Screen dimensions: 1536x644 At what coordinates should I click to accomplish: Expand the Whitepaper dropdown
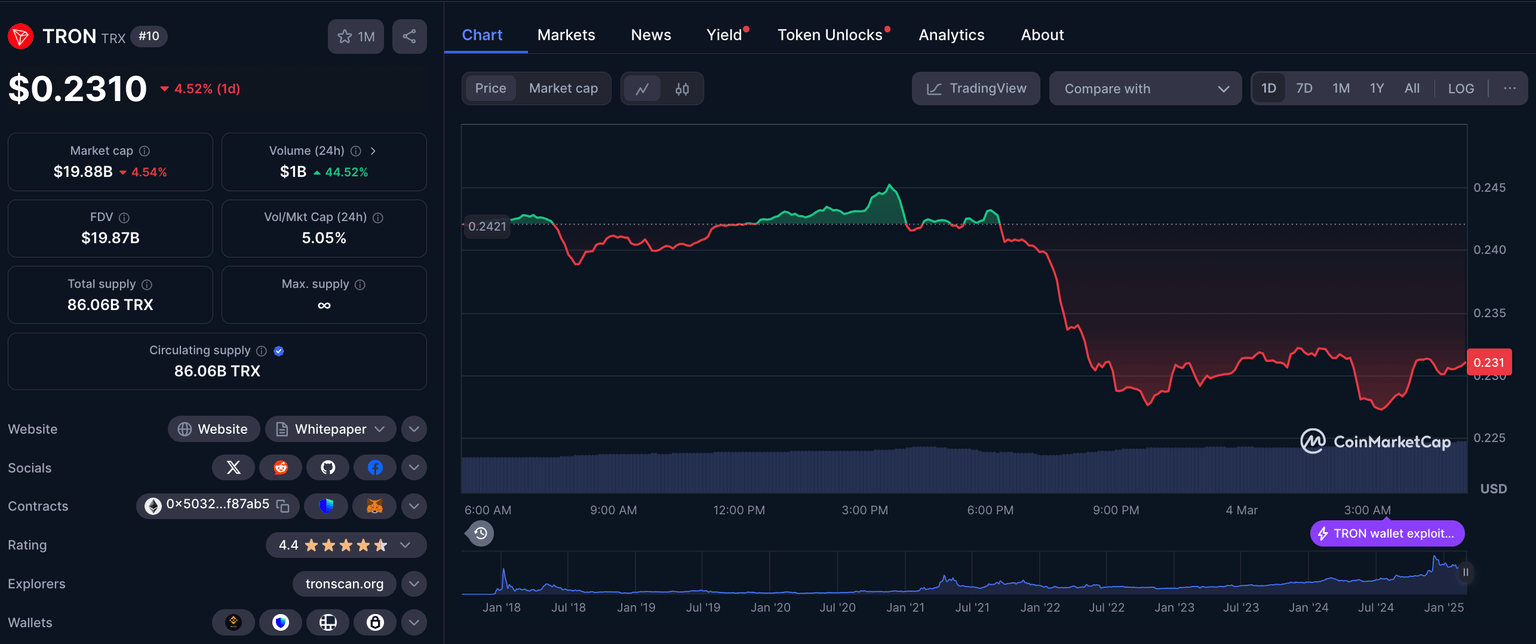coord(379,429)
